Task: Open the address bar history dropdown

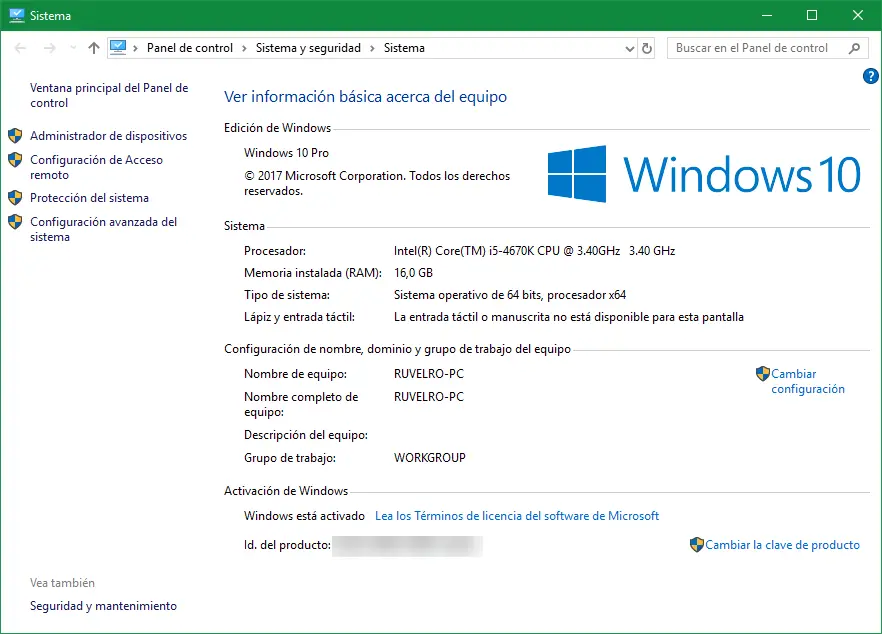Action: pyautogui.click(x=629, y=49)
